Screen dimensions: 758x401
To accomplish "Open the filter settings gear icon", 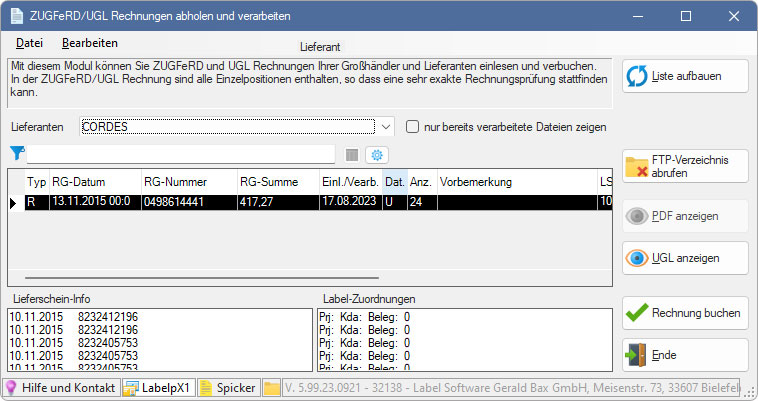I will pos(376,154).
